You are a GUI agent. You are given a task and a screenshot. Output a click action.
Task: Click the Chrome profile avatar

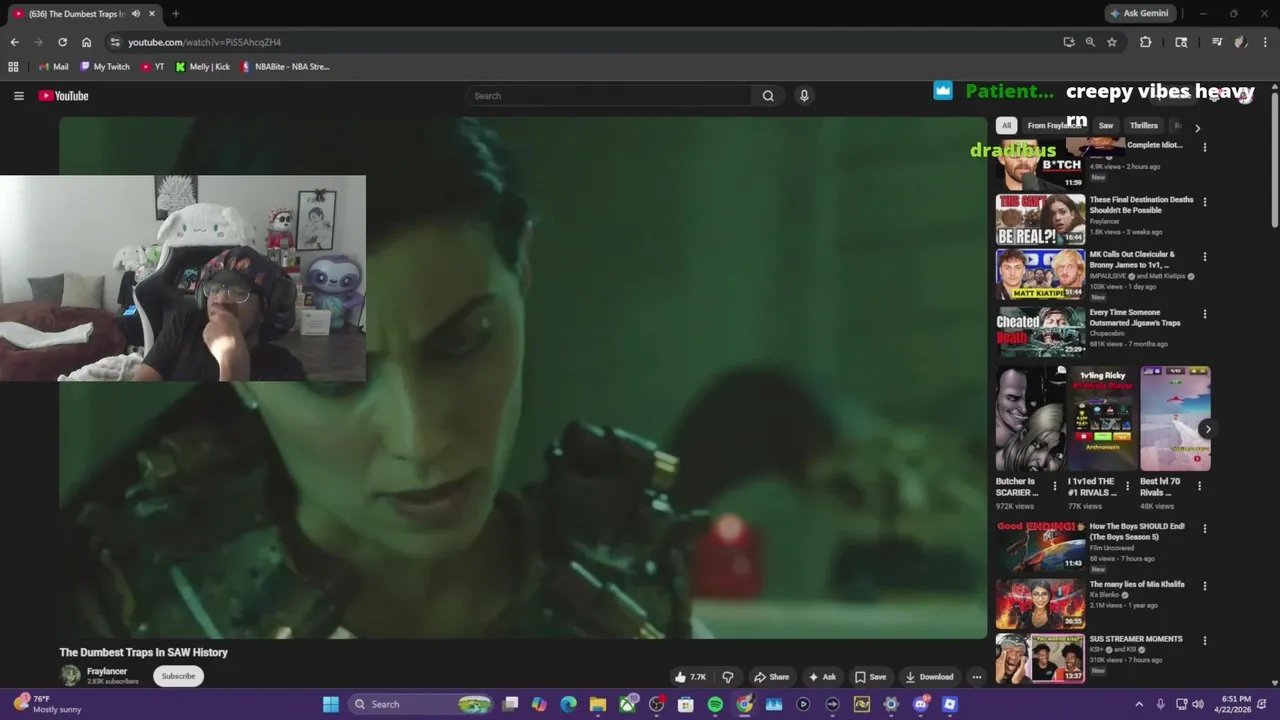pyautogui.click(x=1241, y=42)
